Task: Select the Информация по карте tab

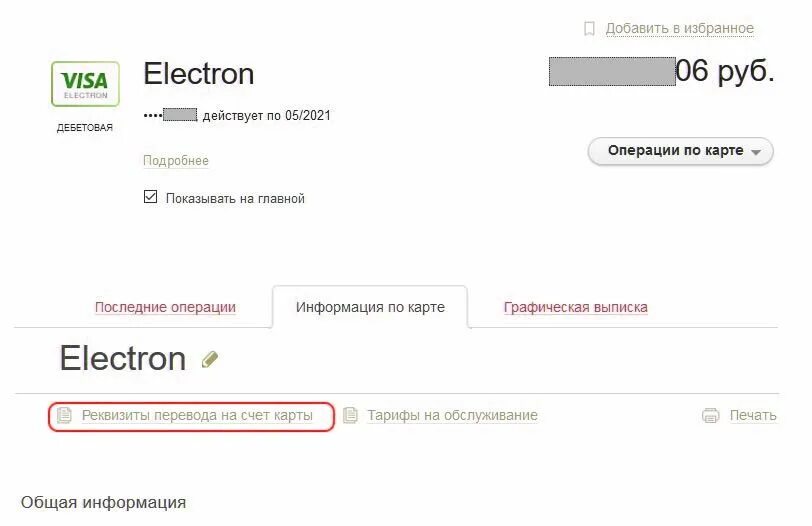Action: click(x=370, y=307)
